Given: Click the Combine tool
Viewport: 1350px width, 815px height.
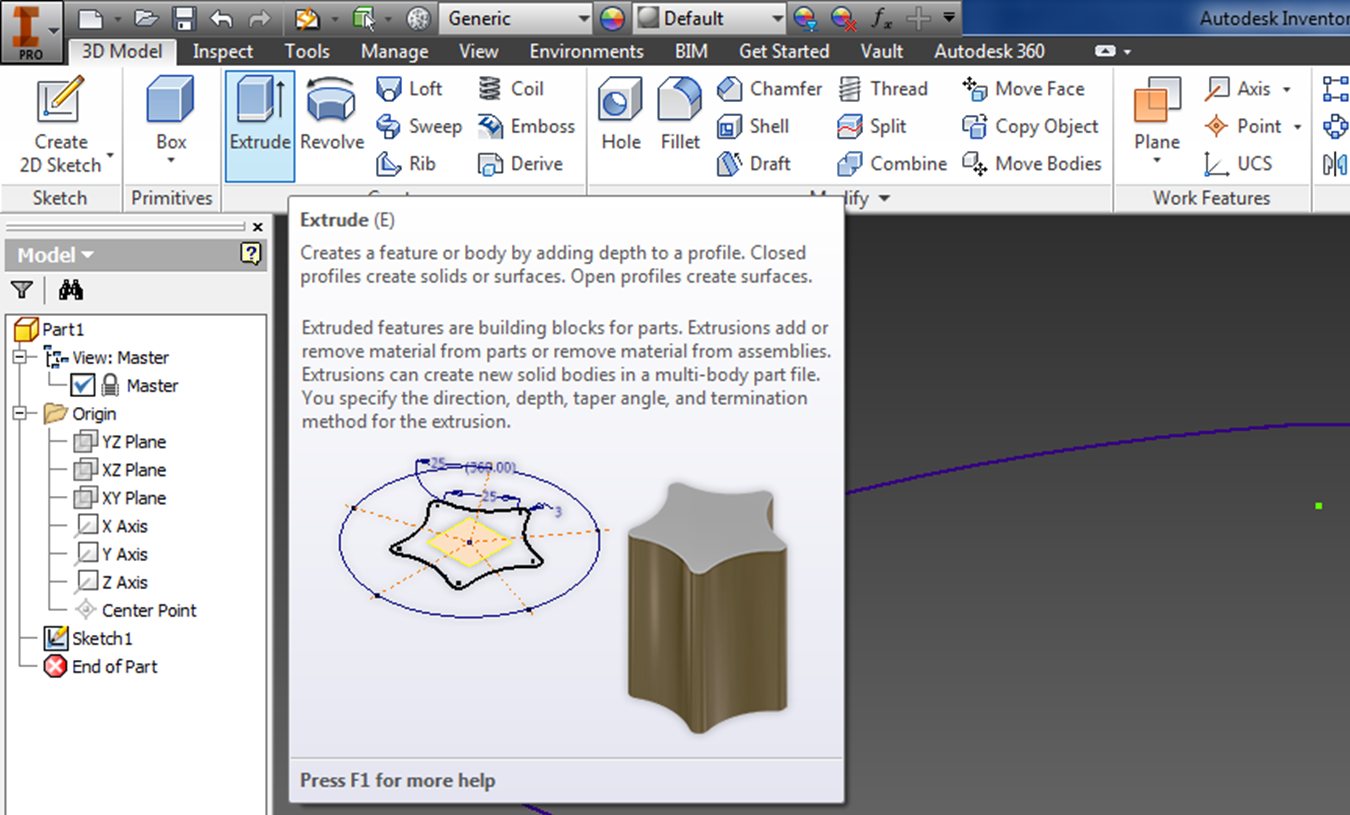Looking at the screenshot, I should (x=892, y=164).
